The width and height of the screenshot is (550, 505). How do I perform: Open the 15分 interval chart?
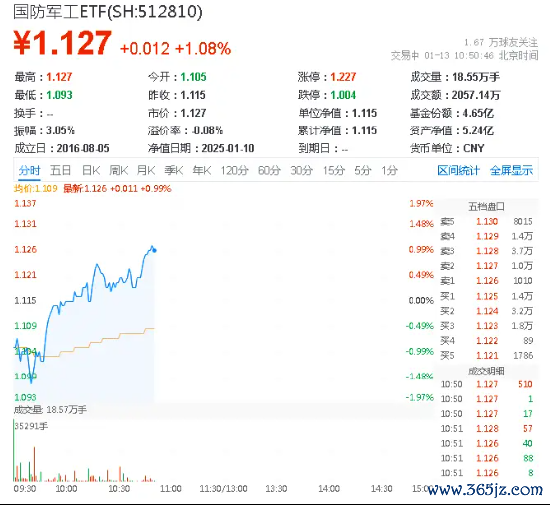coord(334,170)
